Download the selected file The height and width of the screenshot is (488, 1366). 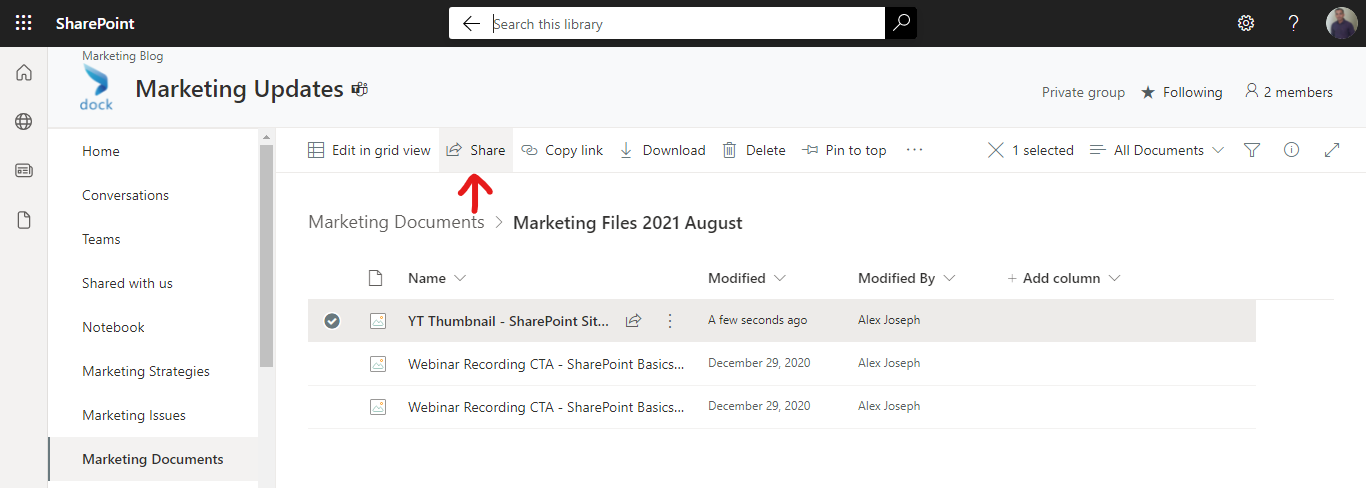point(662,150)
